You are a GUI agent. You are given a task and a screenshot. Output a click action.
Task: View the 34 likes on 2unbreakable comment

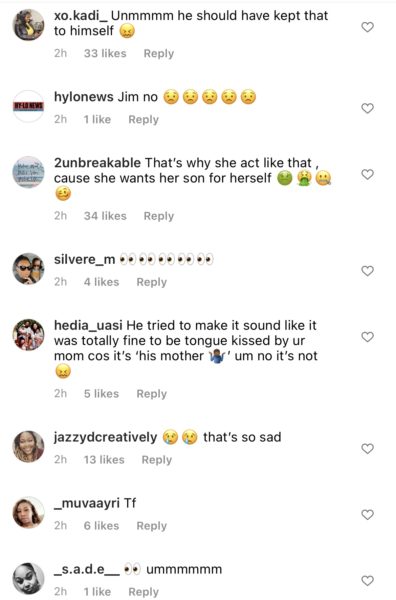[105, 216]
